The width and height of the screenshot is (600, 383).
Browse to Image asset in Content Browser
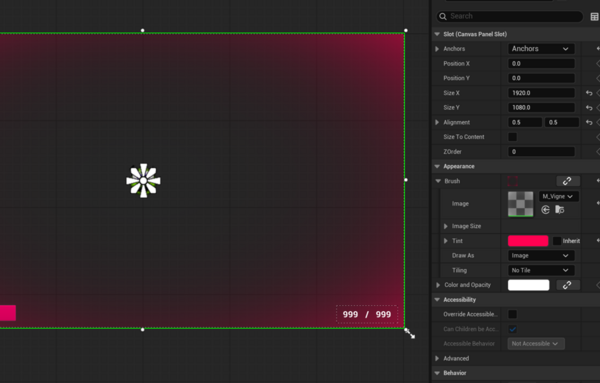click(x=559, y=210)
